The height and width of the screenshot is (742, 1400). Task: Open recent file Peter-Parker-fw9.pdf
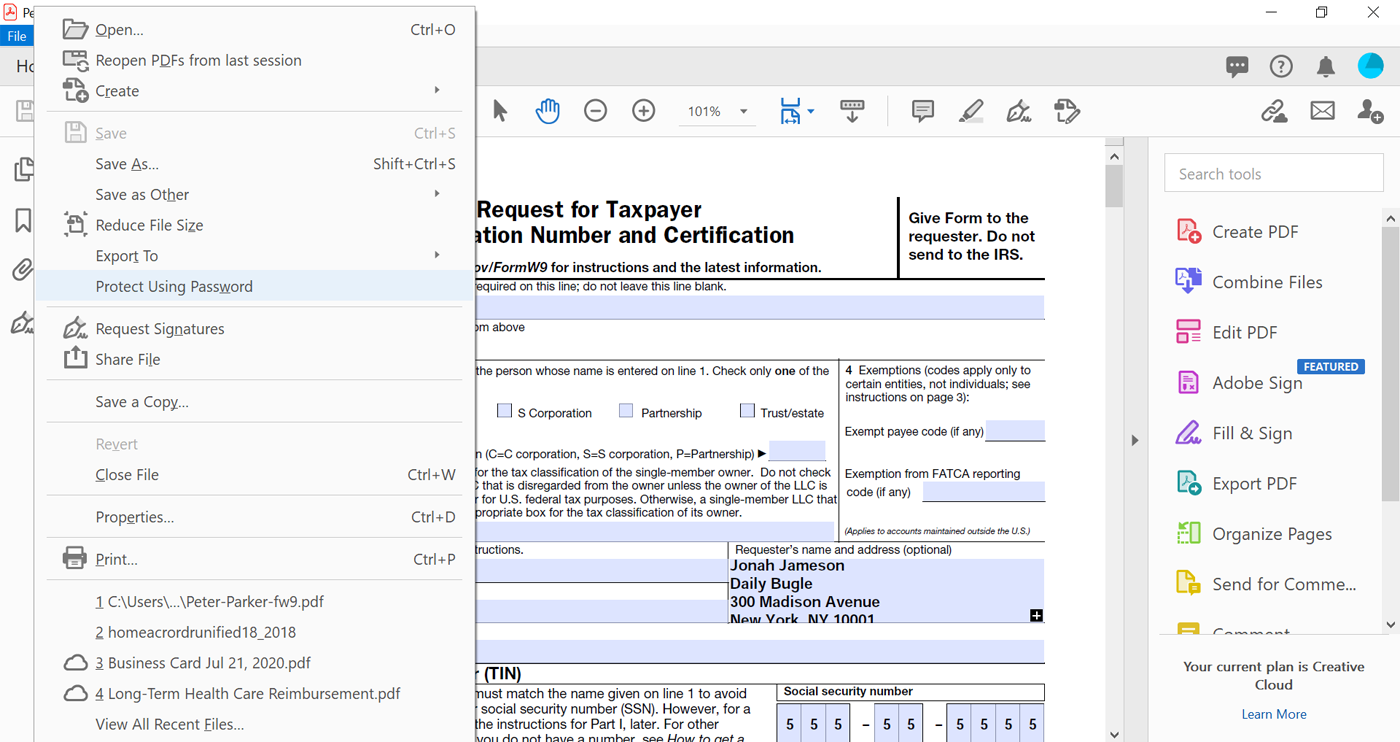[254, 602]
